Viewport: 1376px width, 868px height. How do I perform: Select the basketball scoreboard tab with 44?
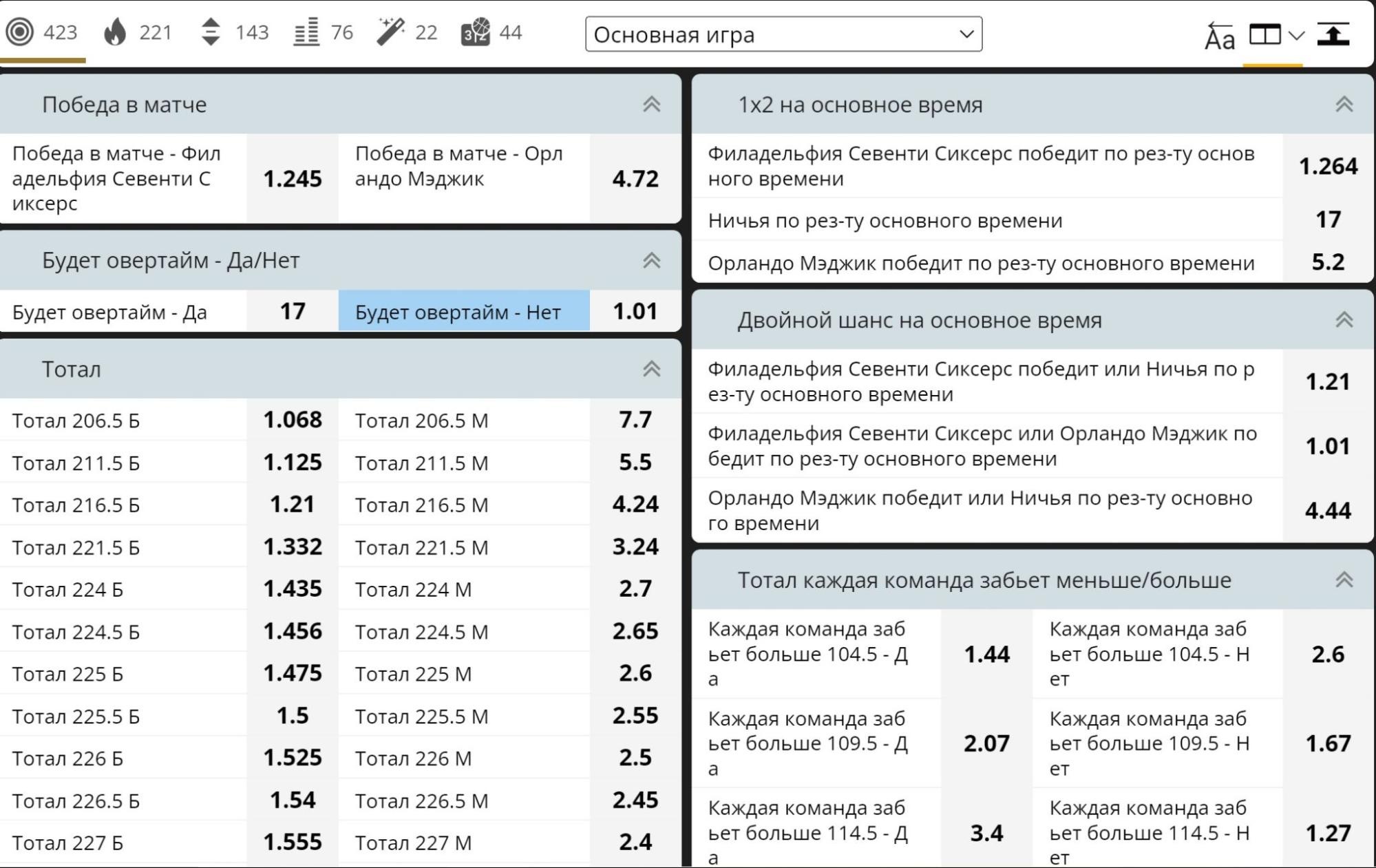pos(491,32)
